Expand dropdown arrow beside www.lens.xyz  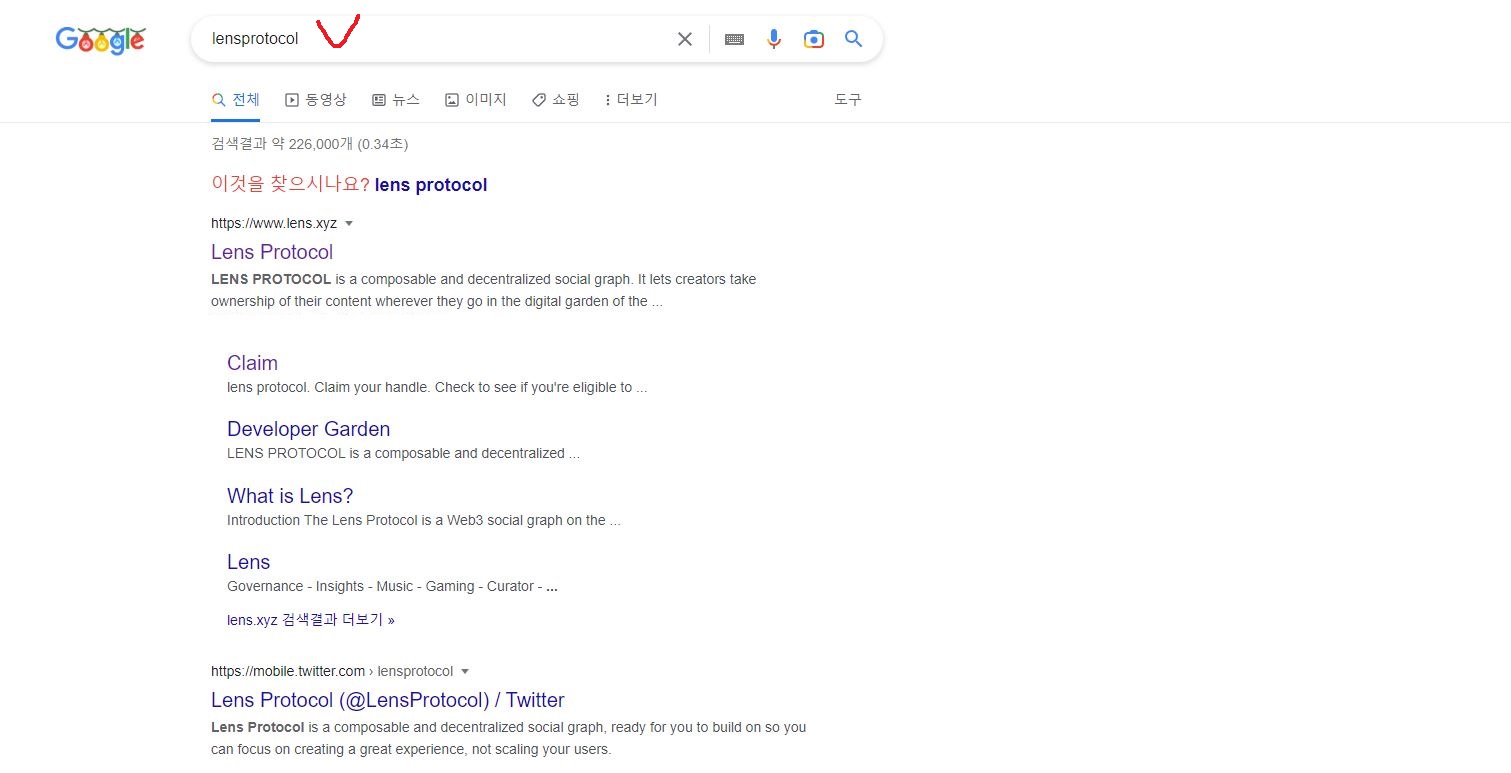(x=349, y=224)
